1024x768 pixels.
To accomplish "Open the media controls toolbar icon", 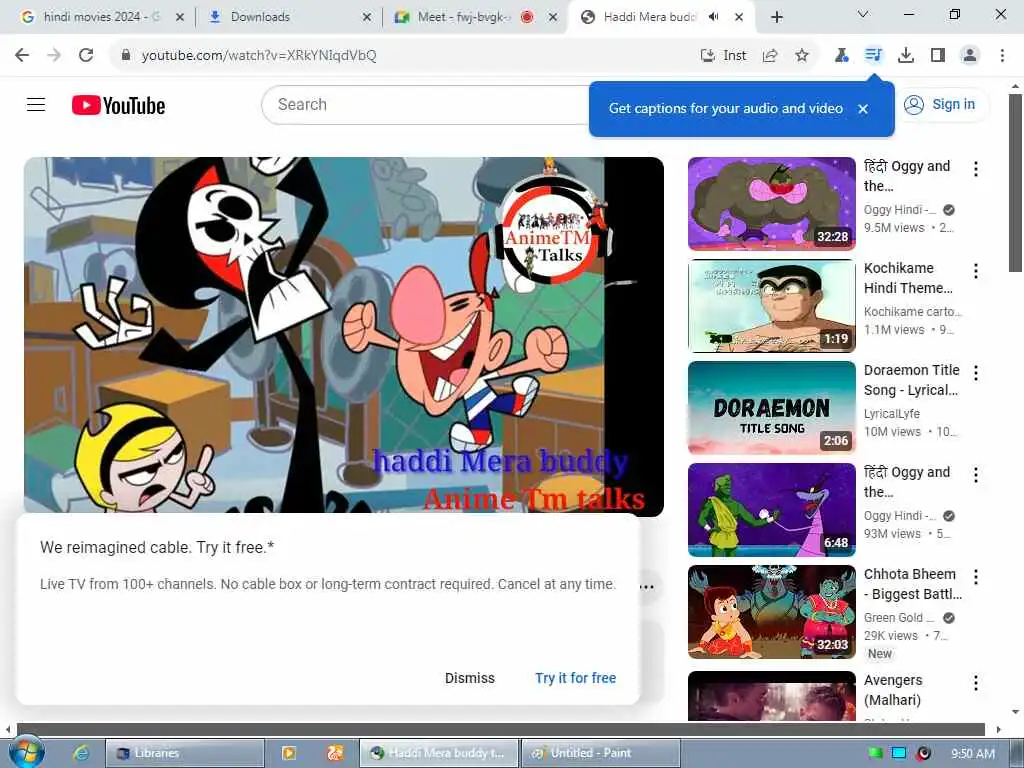I will tap(873, 56).
